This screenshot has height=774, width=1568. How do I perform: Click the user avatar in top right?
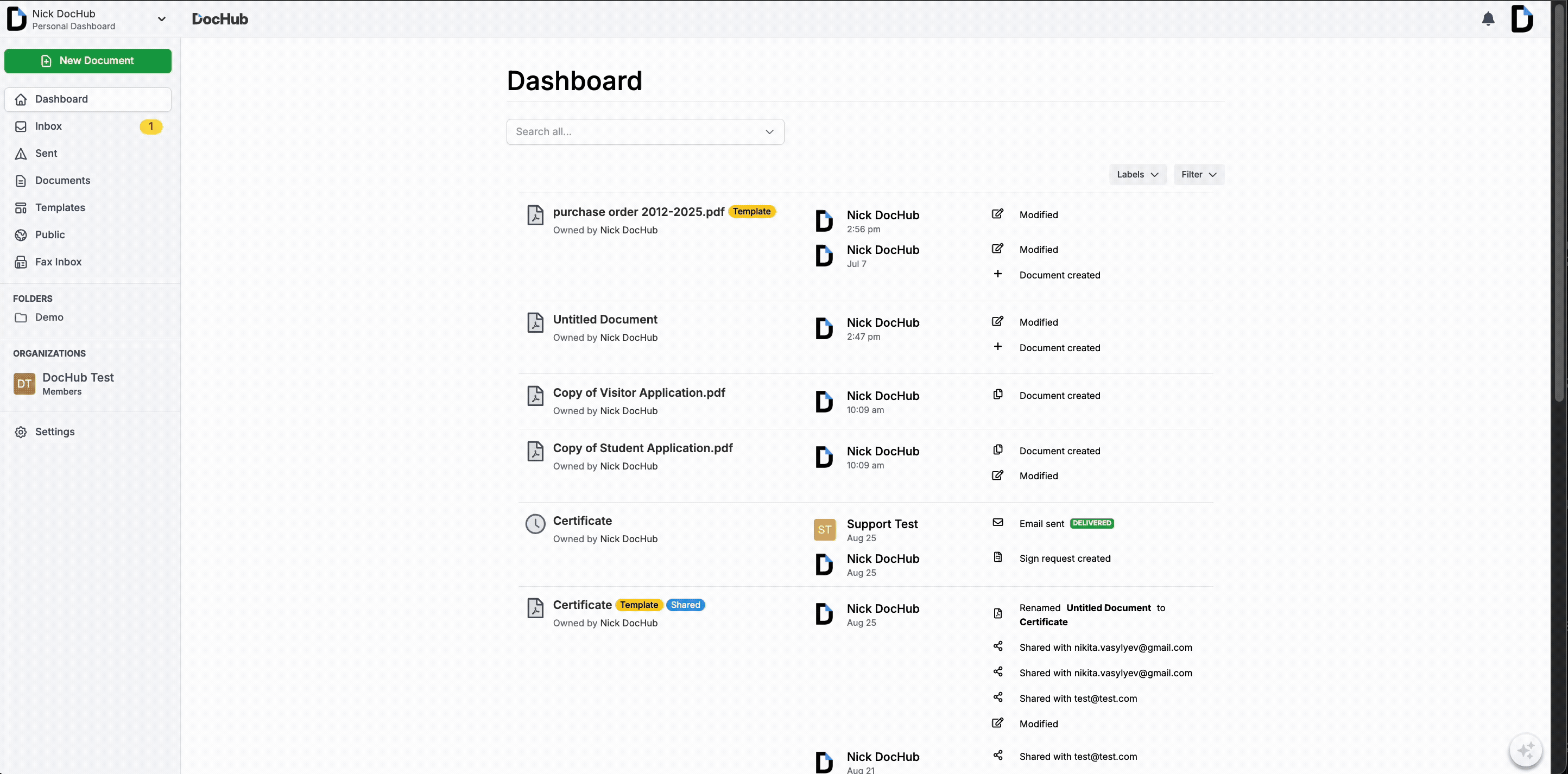(x=1522, y=19)
